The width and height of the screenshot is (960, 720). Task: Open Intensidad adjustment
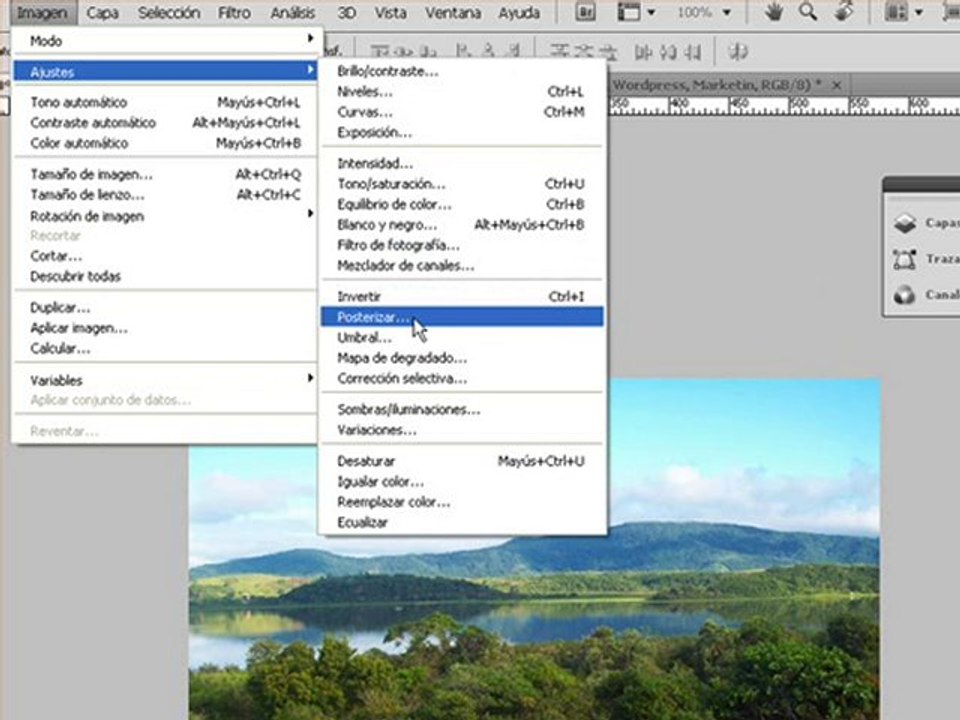[462, 163]
